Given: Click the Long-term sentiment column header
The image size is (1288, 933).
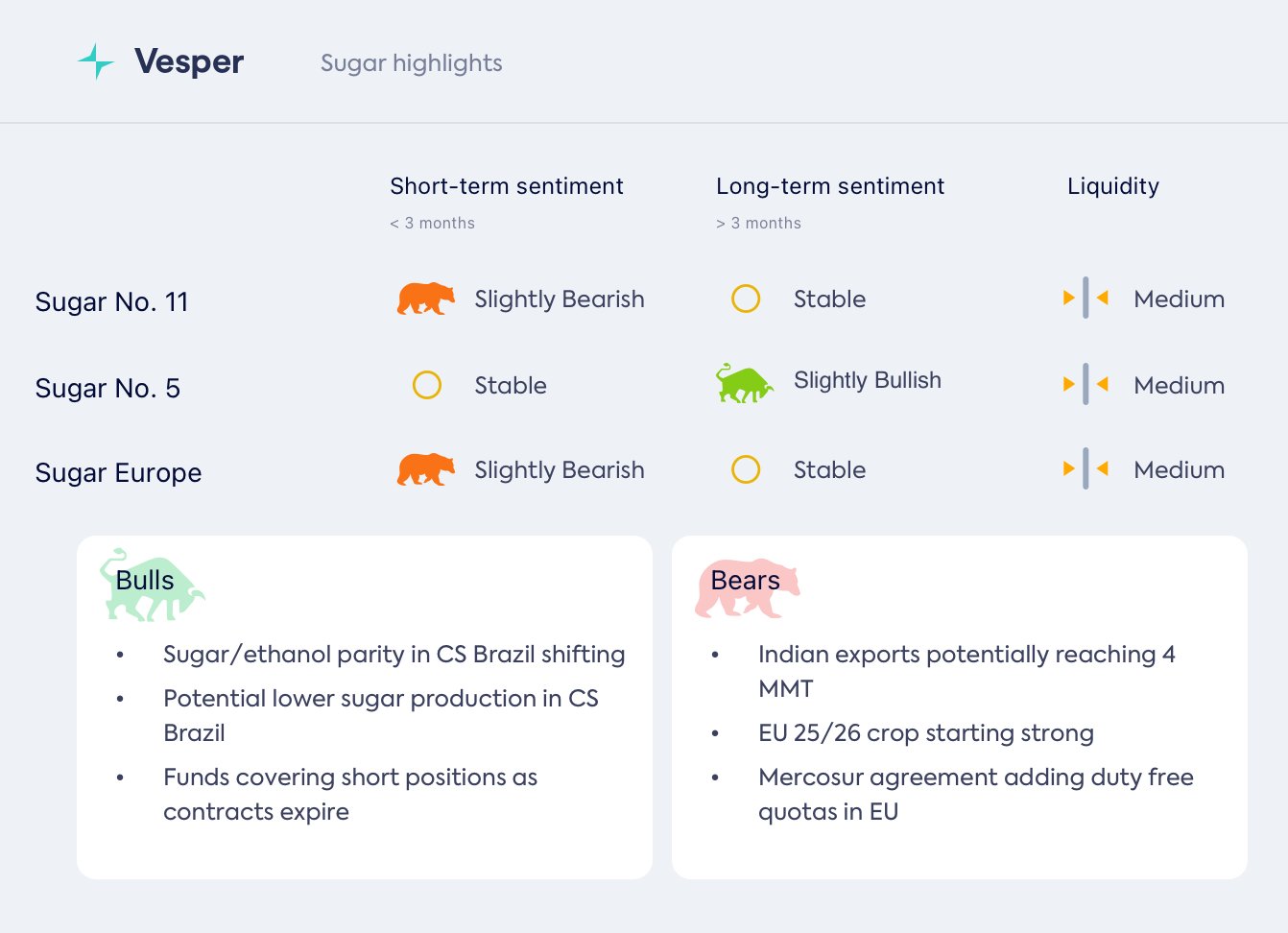Looking at the screenshot, I should tap(829, 186).
